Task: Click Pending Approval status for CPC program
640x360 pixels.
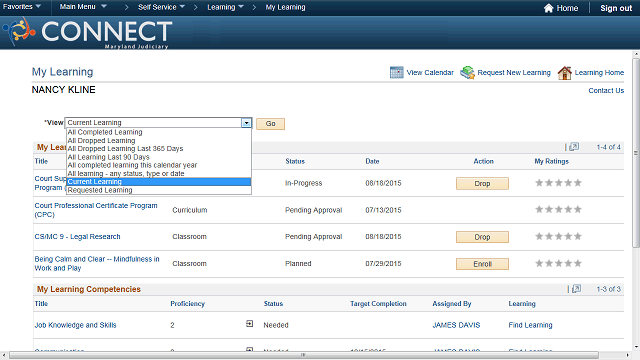Action: tap(313, 210)
